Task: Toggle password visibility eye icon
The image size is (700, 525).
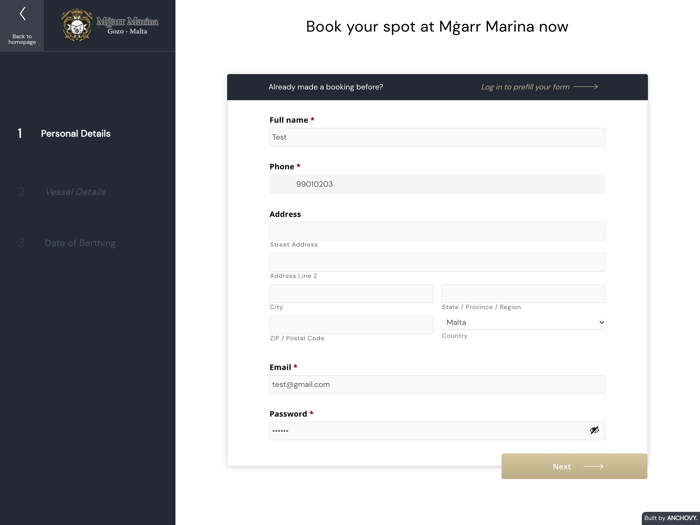Action: [x=594, y=430]
